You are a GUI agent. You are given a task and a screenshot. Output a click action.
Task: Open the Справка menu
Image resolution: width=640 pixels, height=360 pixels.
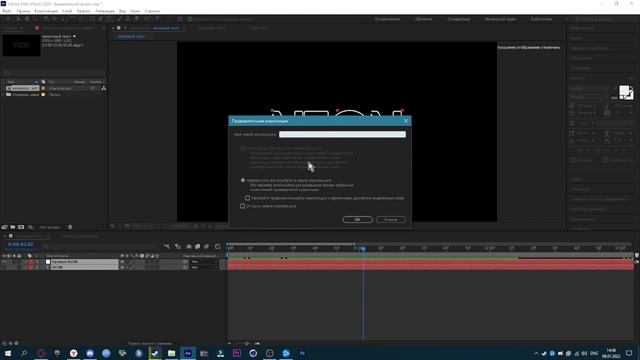pos(152,11)
